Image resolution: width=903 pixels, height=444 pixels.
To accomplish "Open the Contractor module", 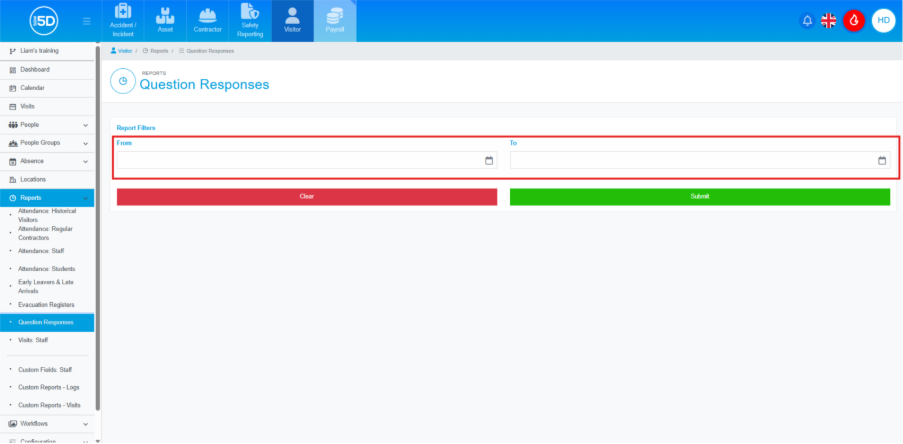I will point(207,21).
